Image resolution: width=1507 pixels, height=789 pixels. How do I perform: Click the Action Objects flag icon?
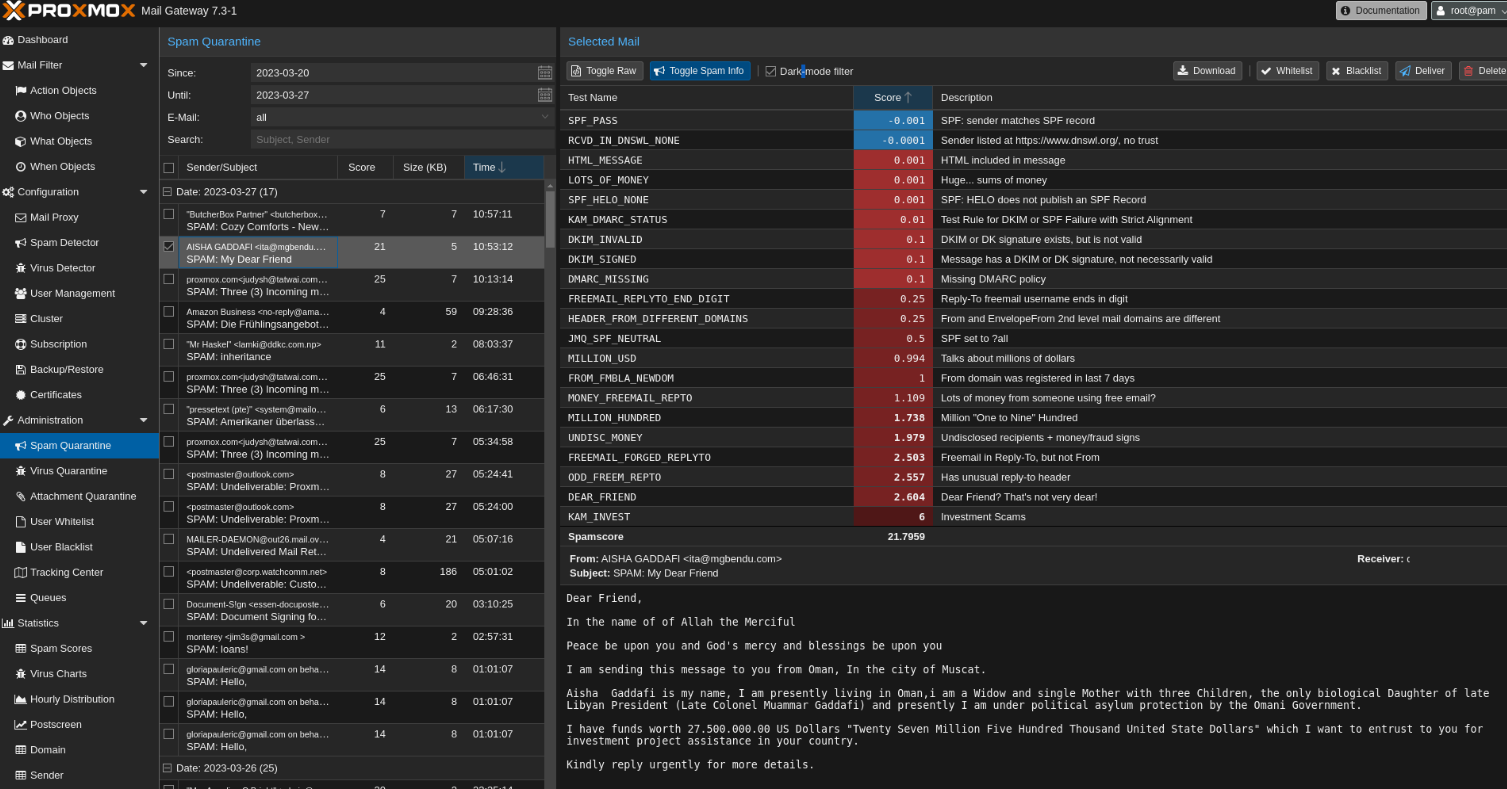[x=21, y=91]
